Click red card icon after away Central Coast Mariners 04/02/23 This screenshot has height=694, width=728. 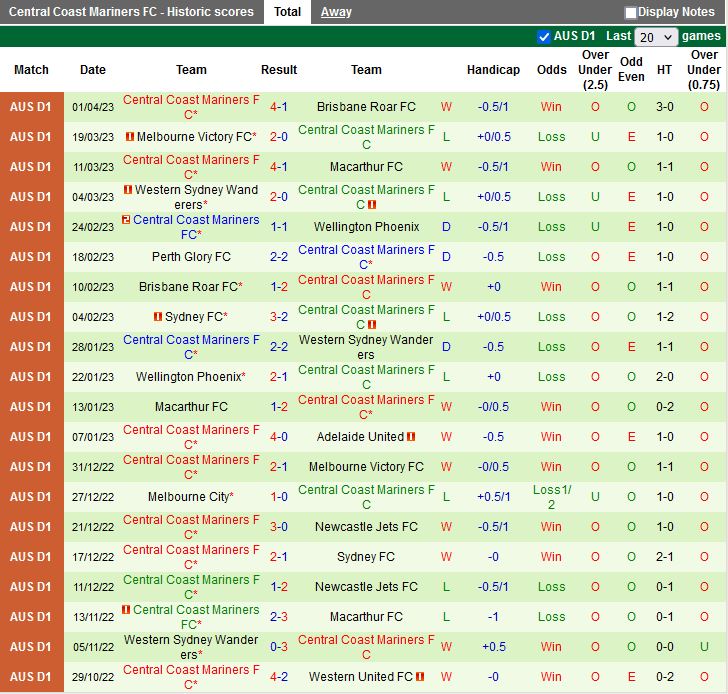point(372,324)
